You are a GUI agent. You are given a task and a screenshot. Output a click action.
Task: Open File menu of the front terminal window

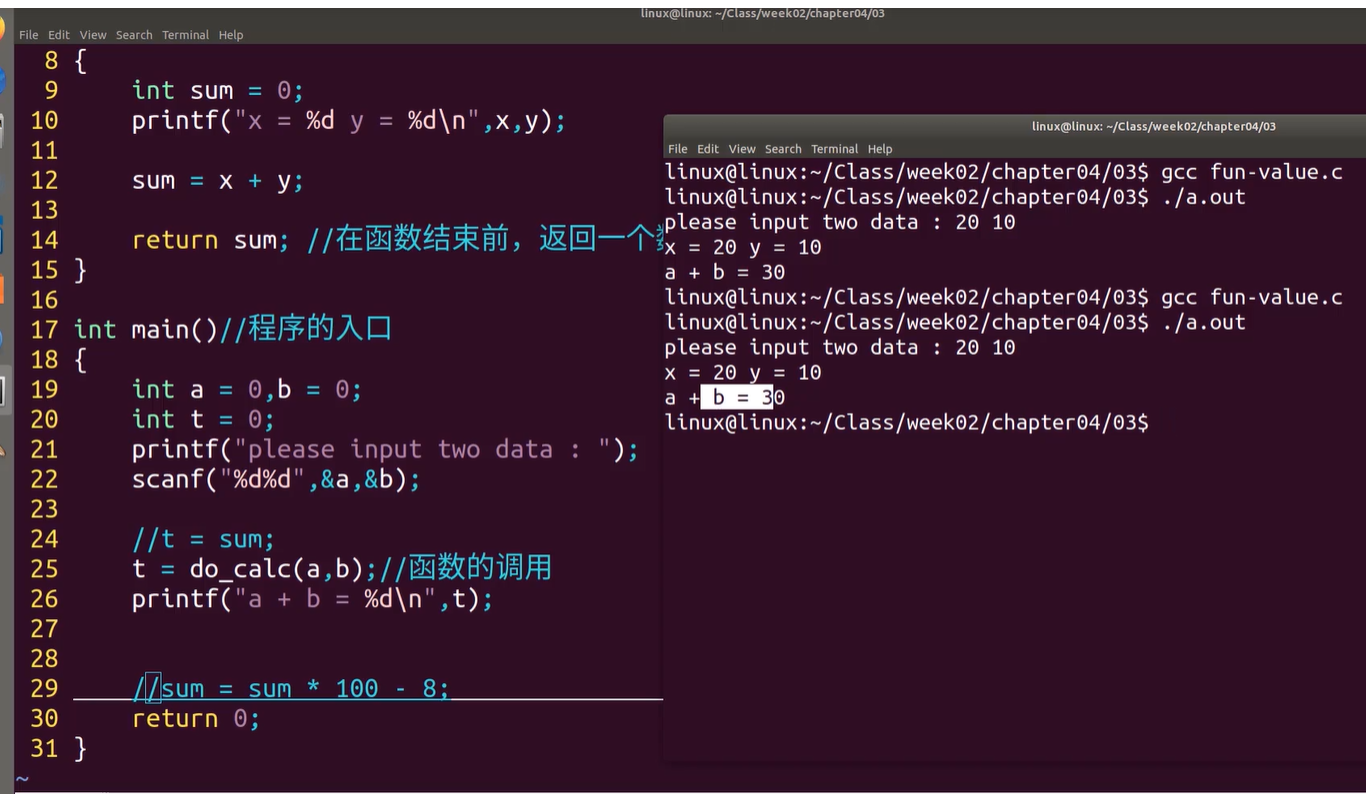(678, 149)
